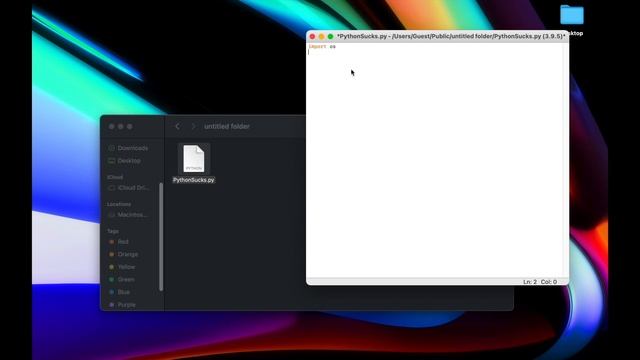The height and width of the screenshot is (360, 640).
Task: Click the 'Tags' header in Finder sidebar
Action: point(113,231)
